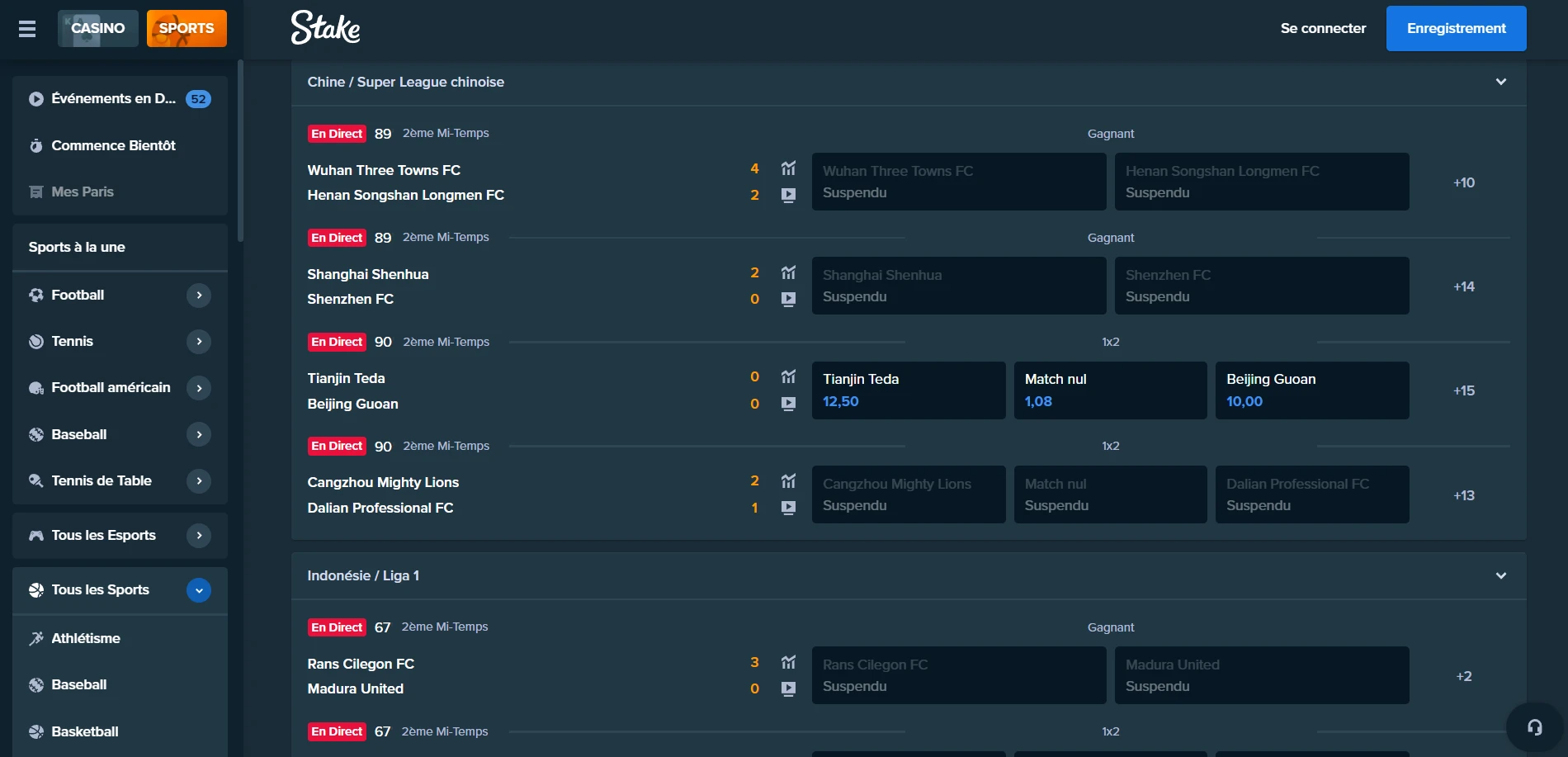Open stats icon for Cangzhou Mighty Lions match

tap(788, 480)
